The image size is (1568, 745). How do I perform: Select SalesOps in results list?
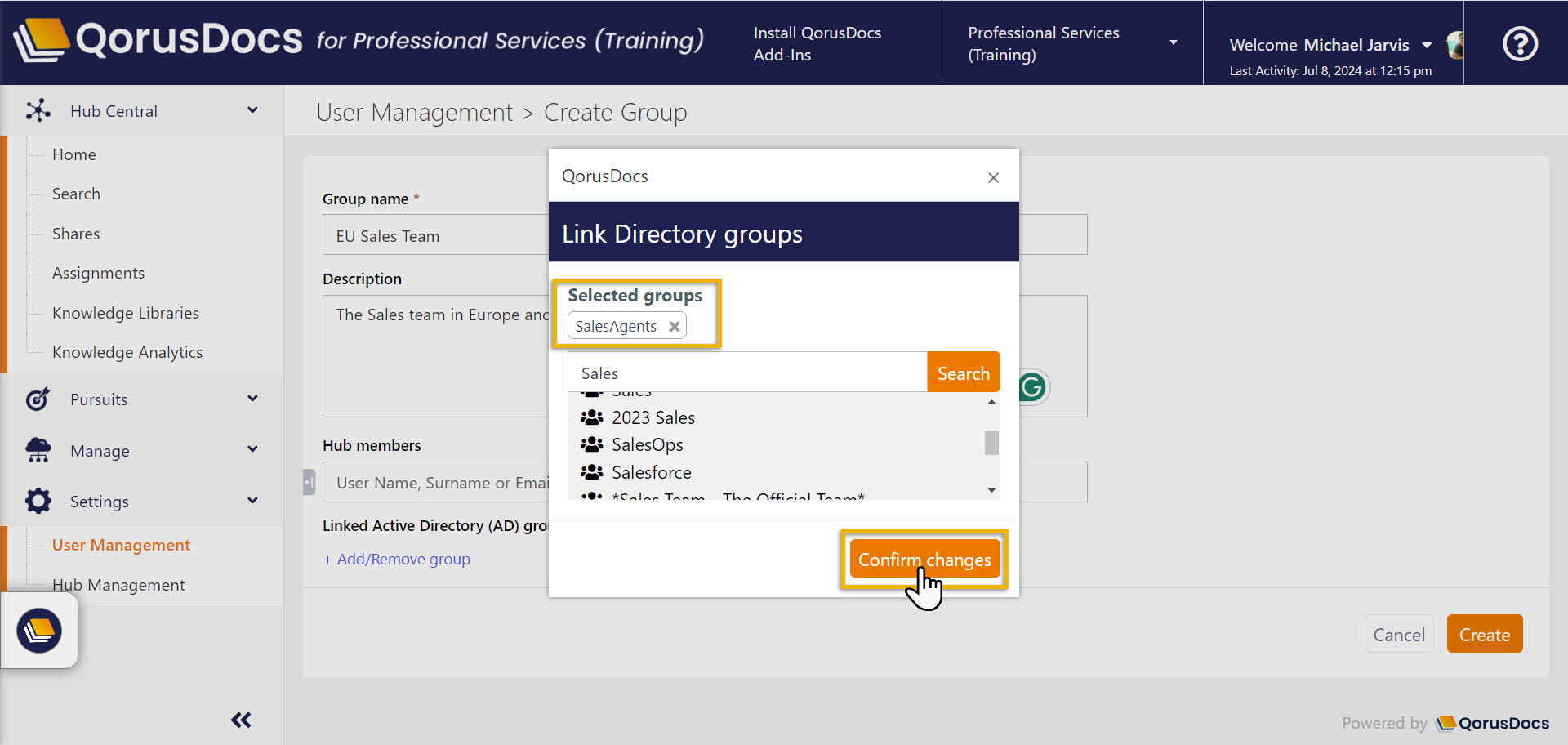[x=647, y=444]
